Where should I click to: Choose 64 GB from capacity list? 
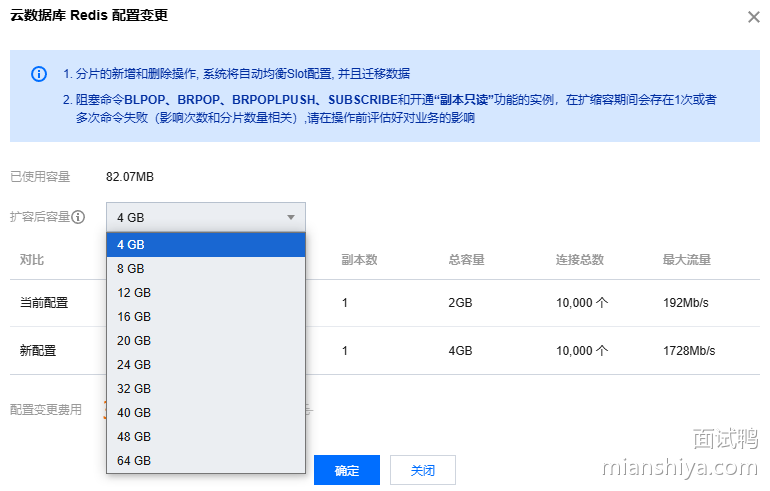(x=205, y=461)
